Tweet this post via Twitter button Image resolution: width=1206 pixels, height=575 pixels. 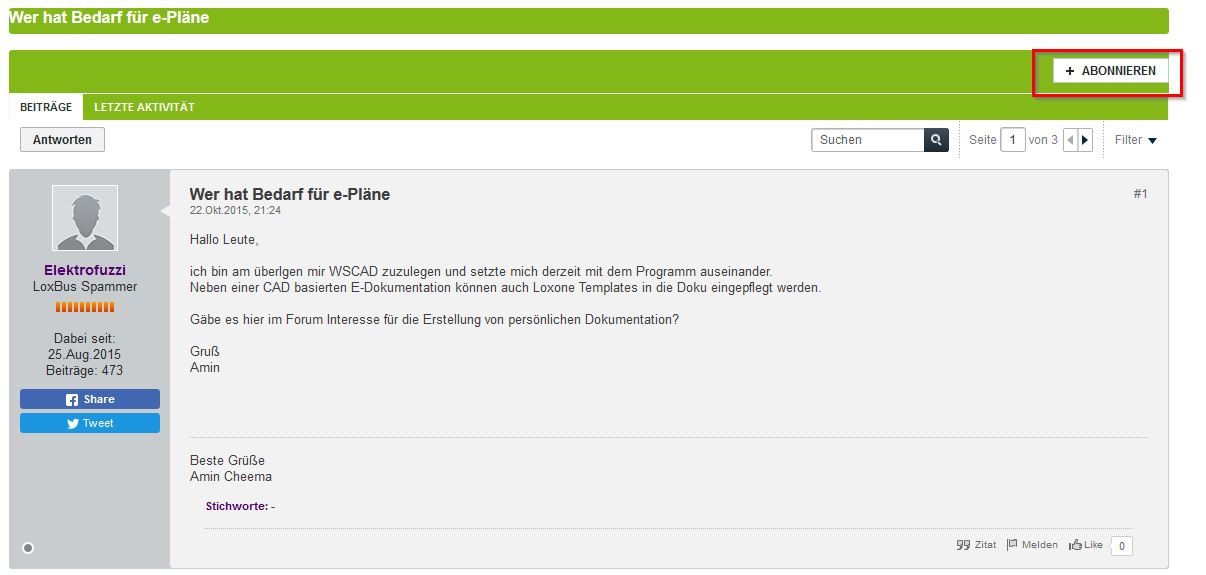(90, 423)
